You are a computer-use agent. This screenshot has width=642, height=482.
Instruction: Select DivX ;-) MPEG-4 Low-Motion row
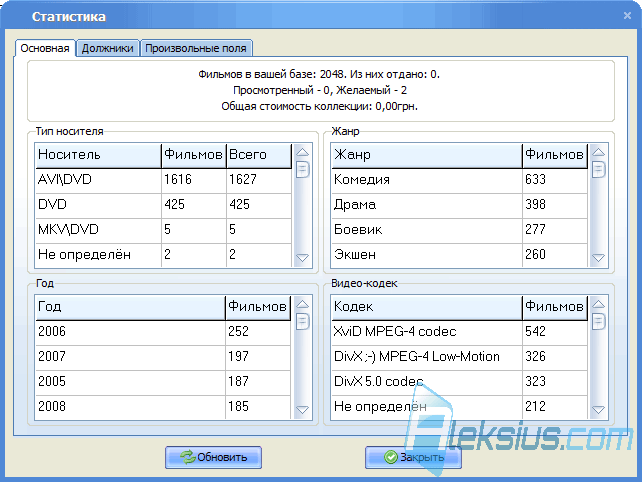(x=459, y=357)
